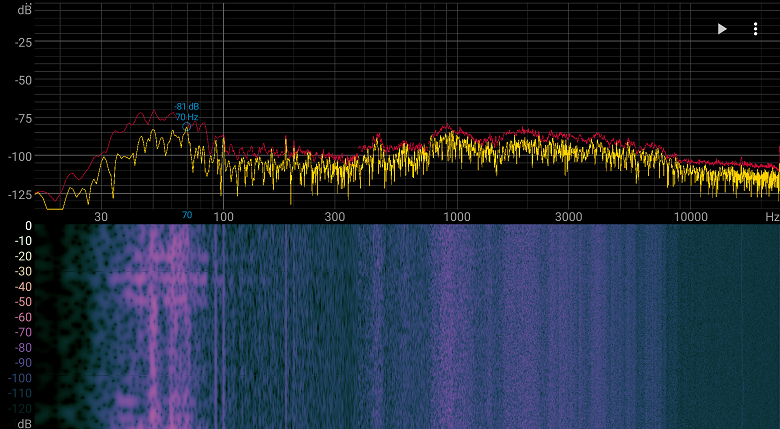Click the '-81 dB' peak label
780x429 pixels.
tap(187, 107)
